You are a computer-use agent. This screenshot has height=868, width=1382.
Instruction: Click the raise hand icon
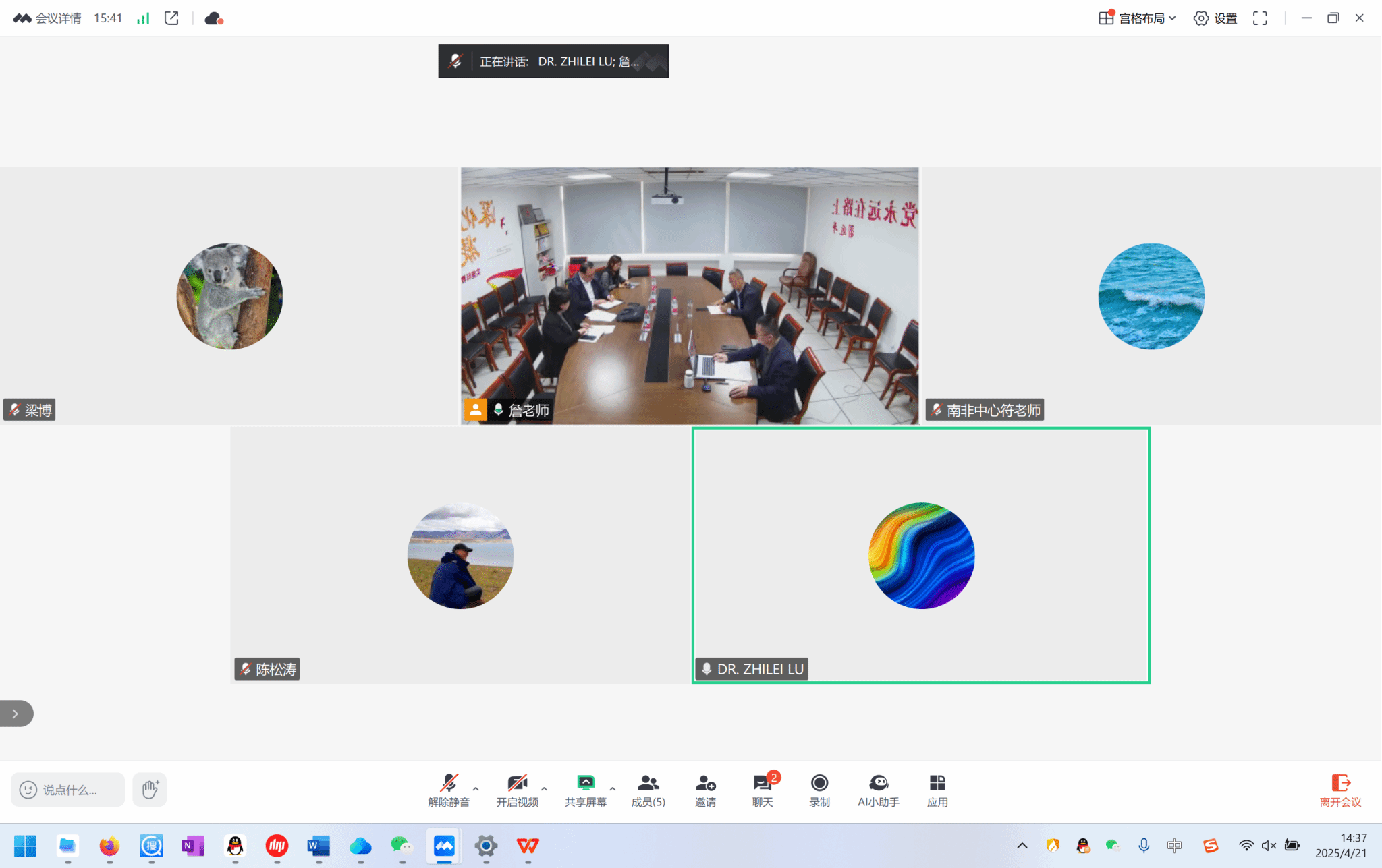point(150,789)
